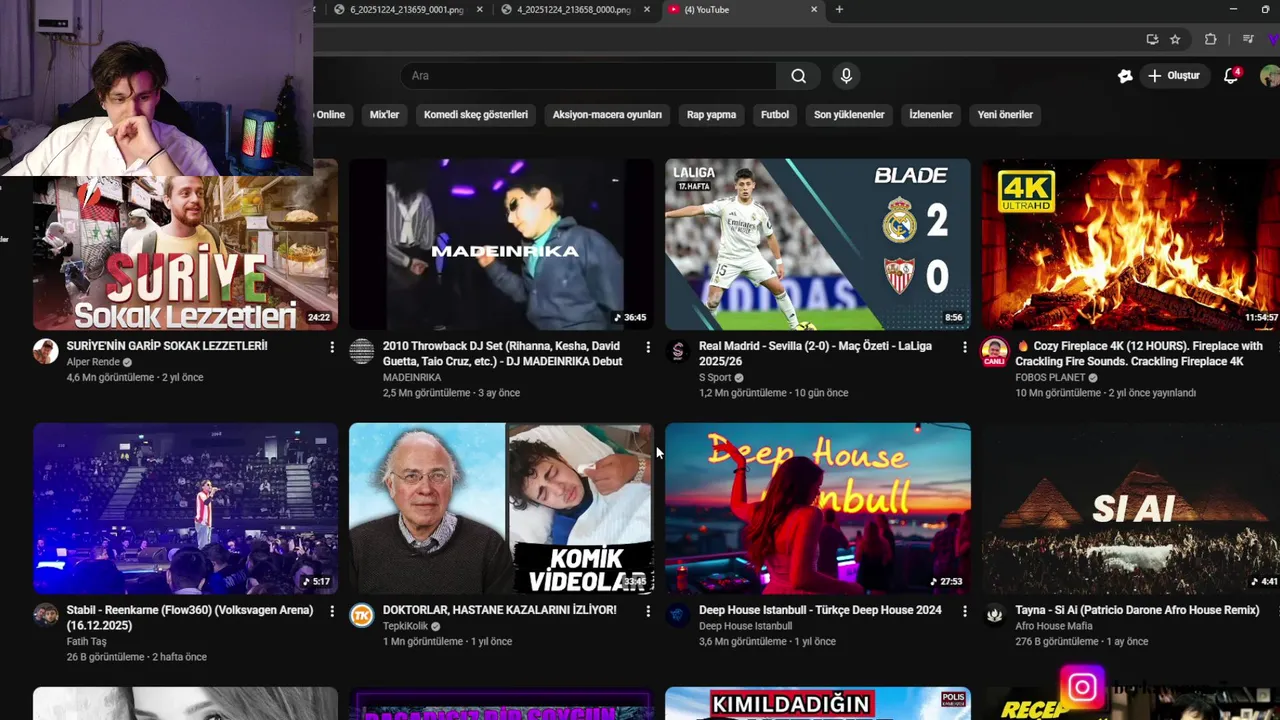Open title SURİYE'NİN GARİP SOKAK LEZZETLERİ!

pyautogui.click(x=167, y=346)
